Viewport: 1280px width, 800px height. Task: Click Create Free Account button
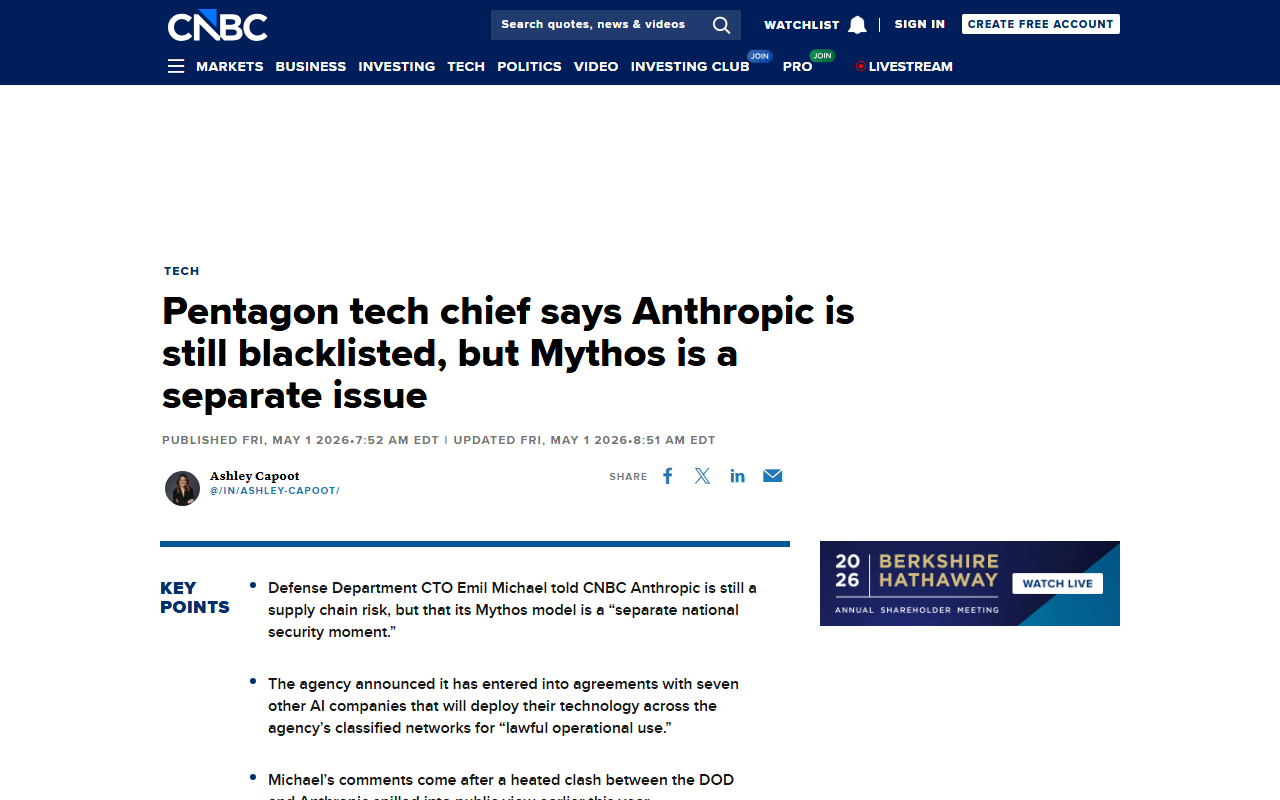(1041, 24)
